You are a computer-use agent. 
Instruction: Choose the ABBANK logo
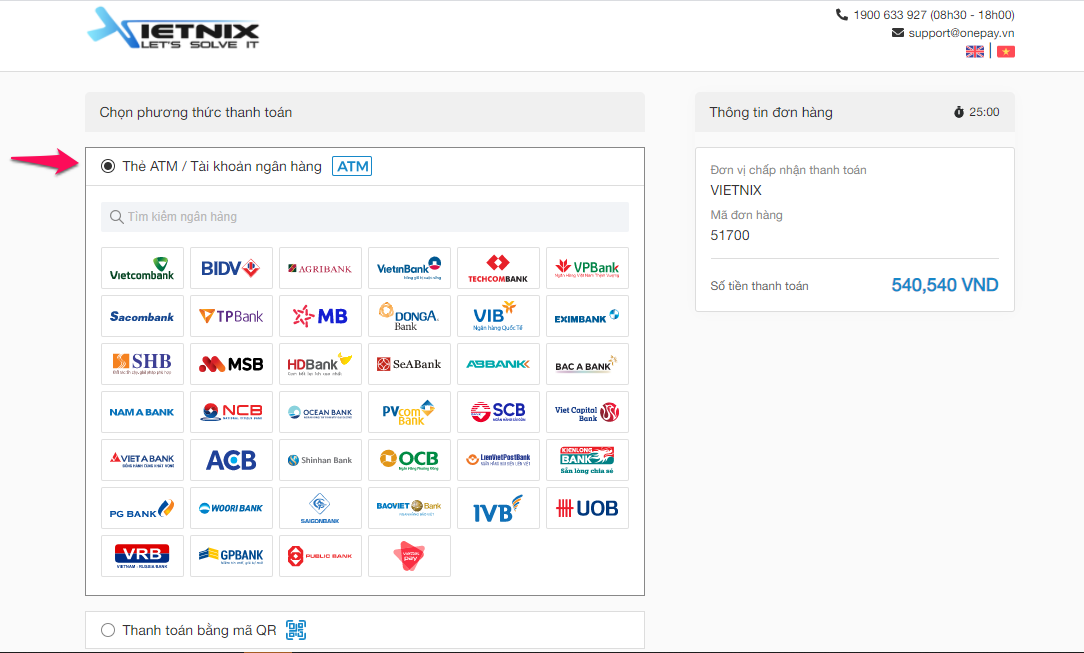(x=498, y=364)
